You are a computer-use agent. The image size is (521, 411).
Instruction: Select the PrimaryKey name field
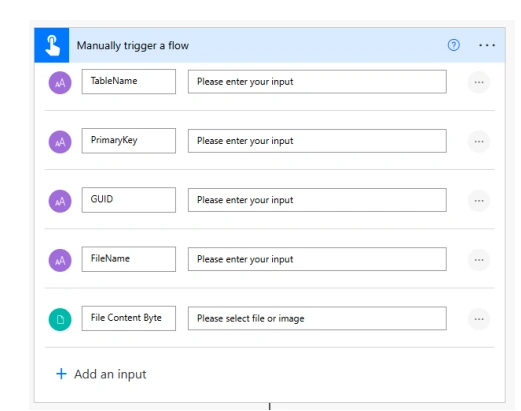(129, 141)
